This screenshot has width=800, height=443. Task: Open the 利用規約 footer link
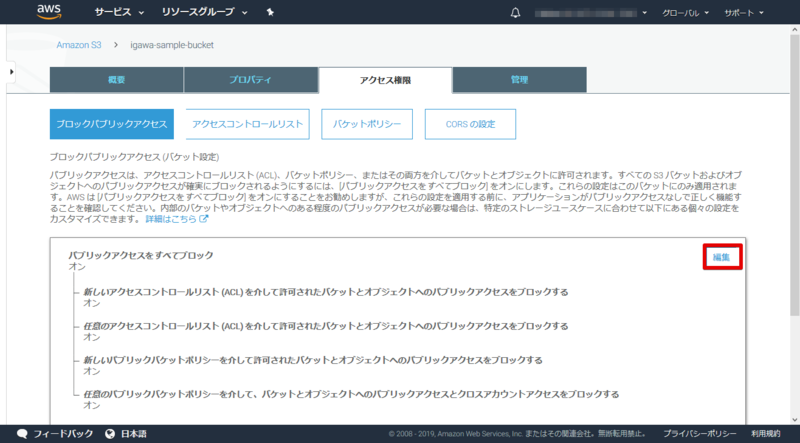pos(766,434)
